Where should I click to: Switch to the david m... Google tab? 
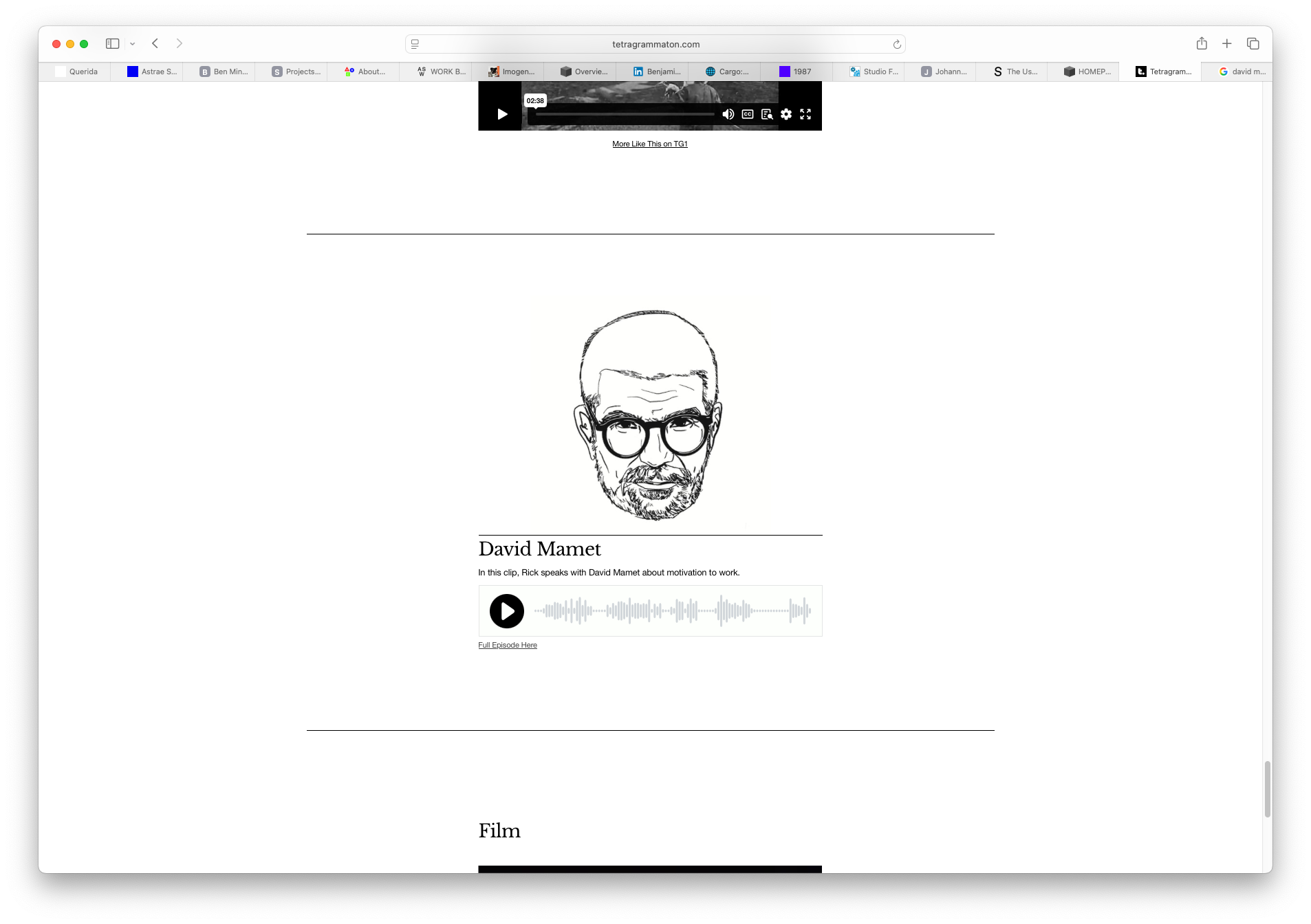[x=1237, y=71]
